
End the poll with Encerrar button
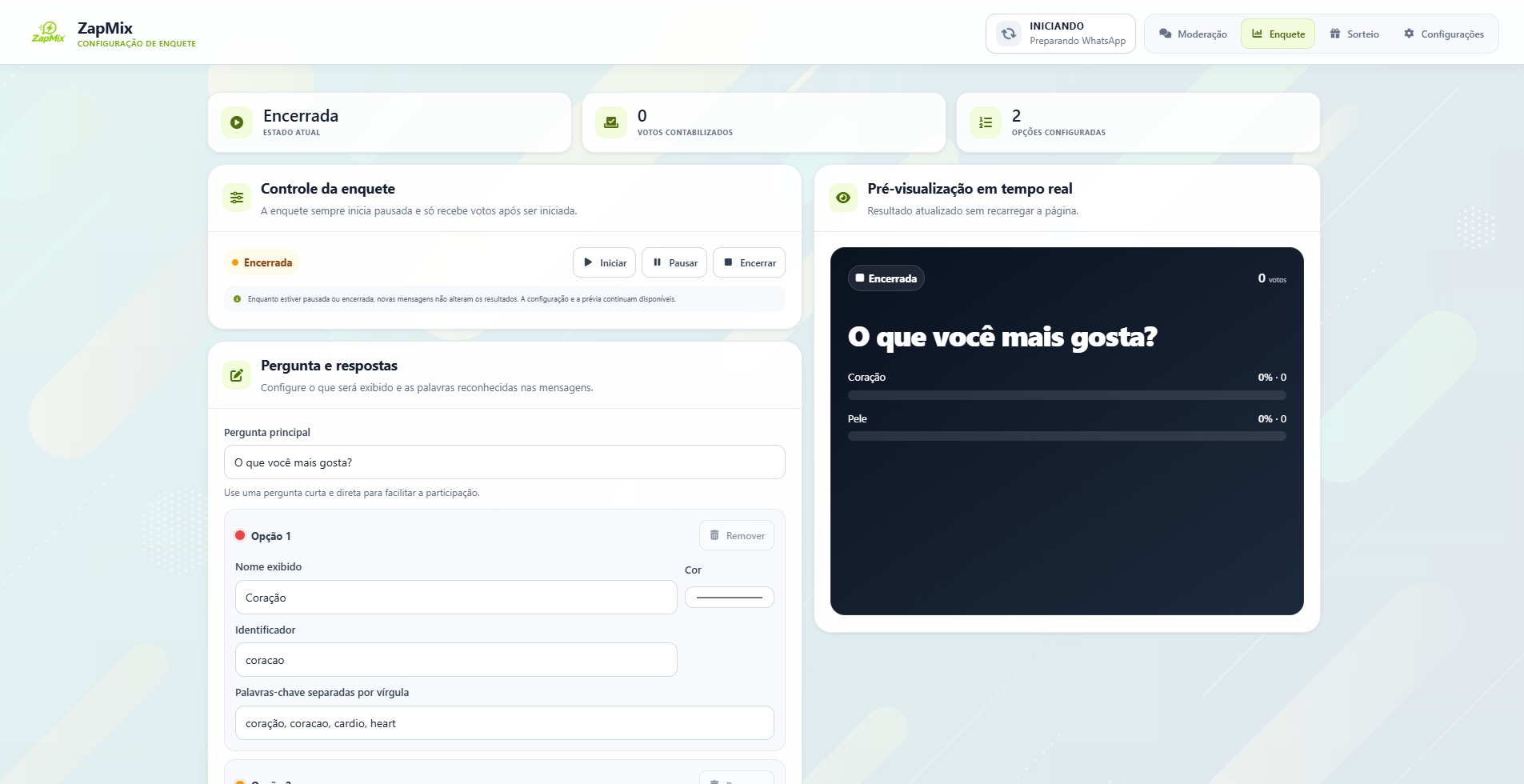click(749, 262)
